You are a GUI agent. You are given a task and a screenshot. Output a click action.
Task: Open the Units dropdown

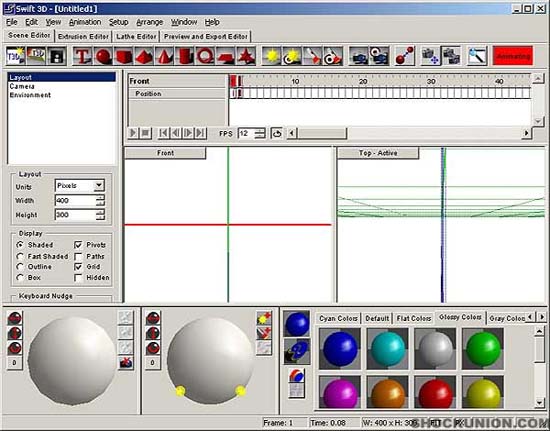click(99, 185)
